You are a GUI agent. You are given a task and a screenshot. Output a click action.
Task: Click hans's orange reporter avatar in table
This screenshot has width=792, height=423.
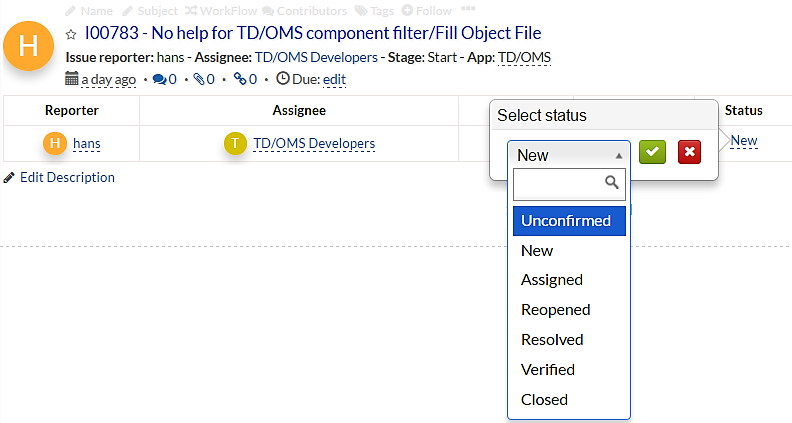[x=55, y=143]
